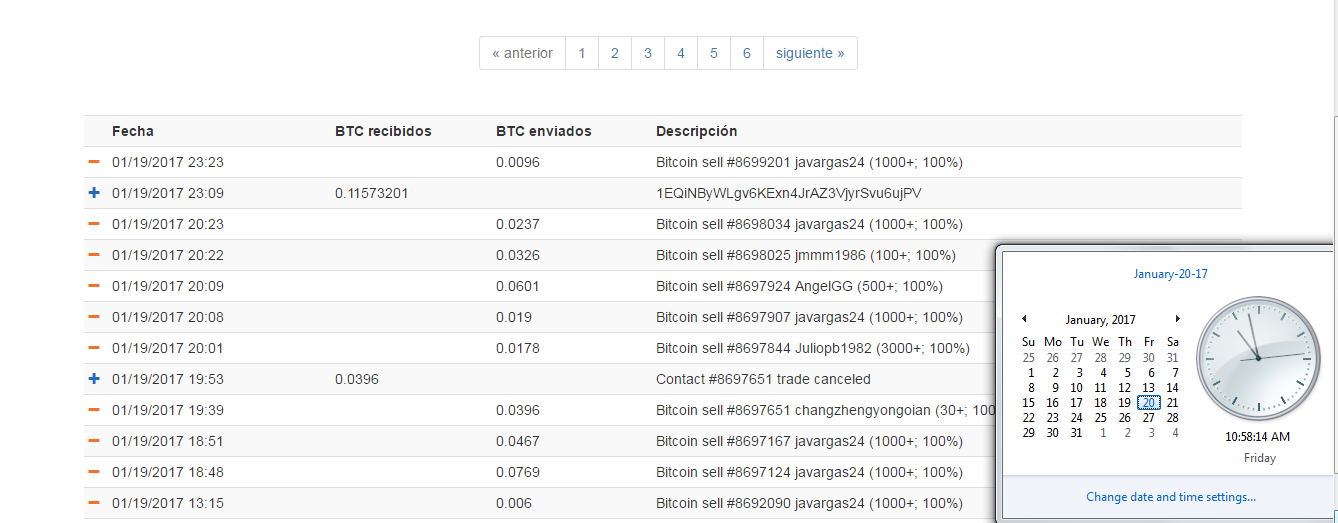Open Change date and time settings

pos(1171,497)
